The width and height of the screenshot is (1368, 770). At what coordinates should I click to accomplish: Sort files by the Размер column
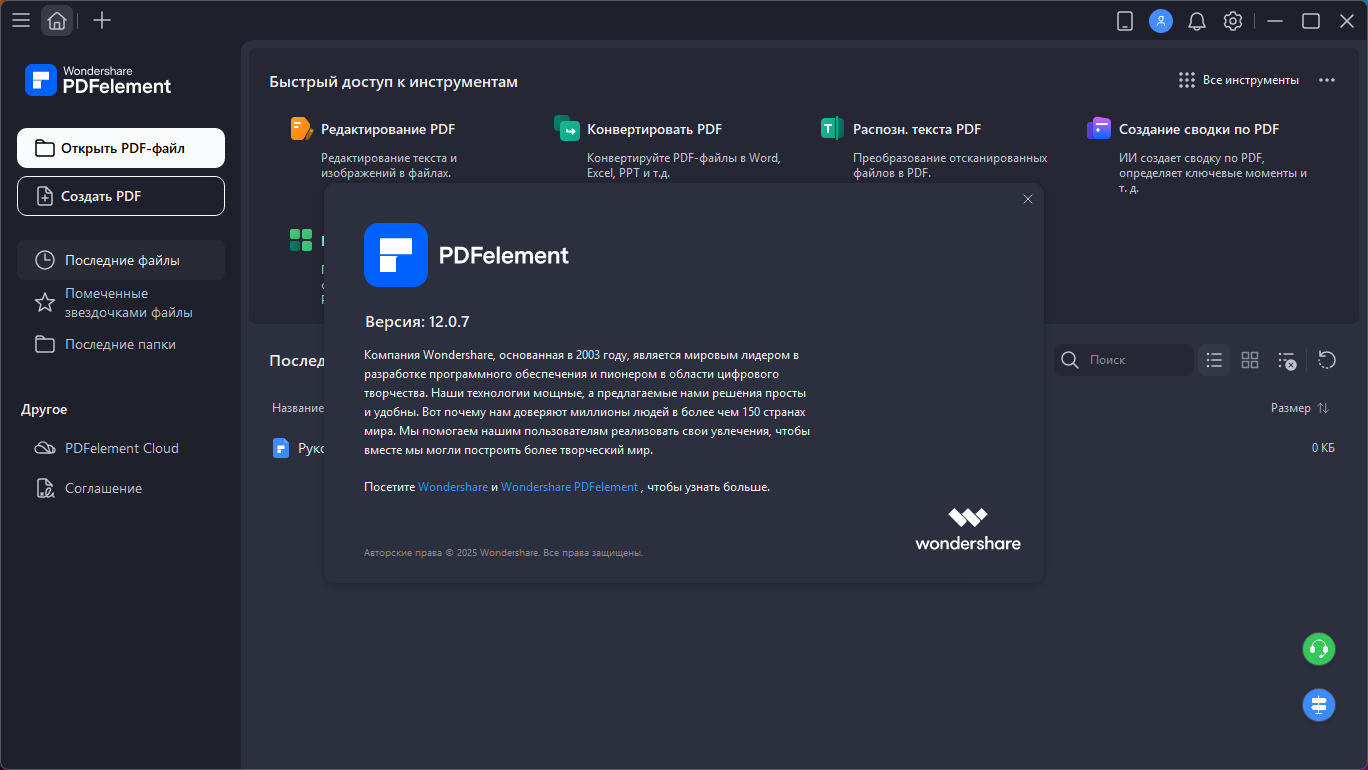click(1299, 408)
